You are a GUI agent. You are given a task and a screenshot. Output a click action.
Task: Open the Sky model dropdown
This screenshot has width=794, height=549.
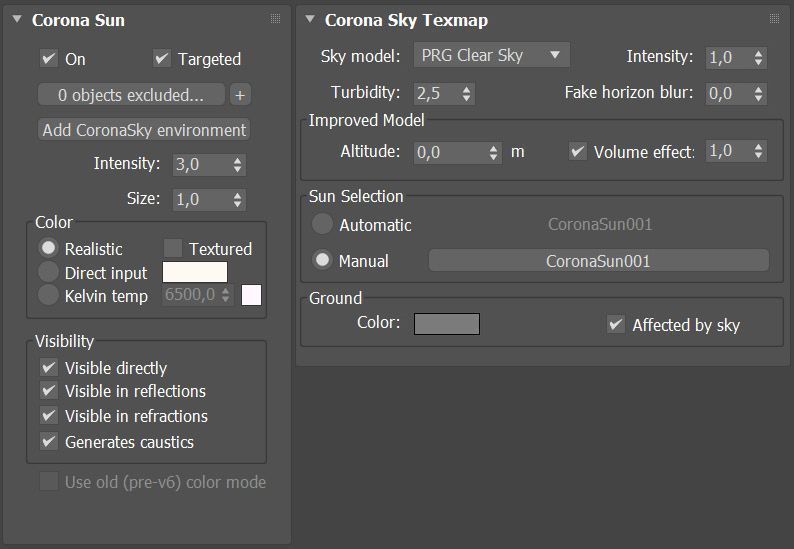[492, 55]
